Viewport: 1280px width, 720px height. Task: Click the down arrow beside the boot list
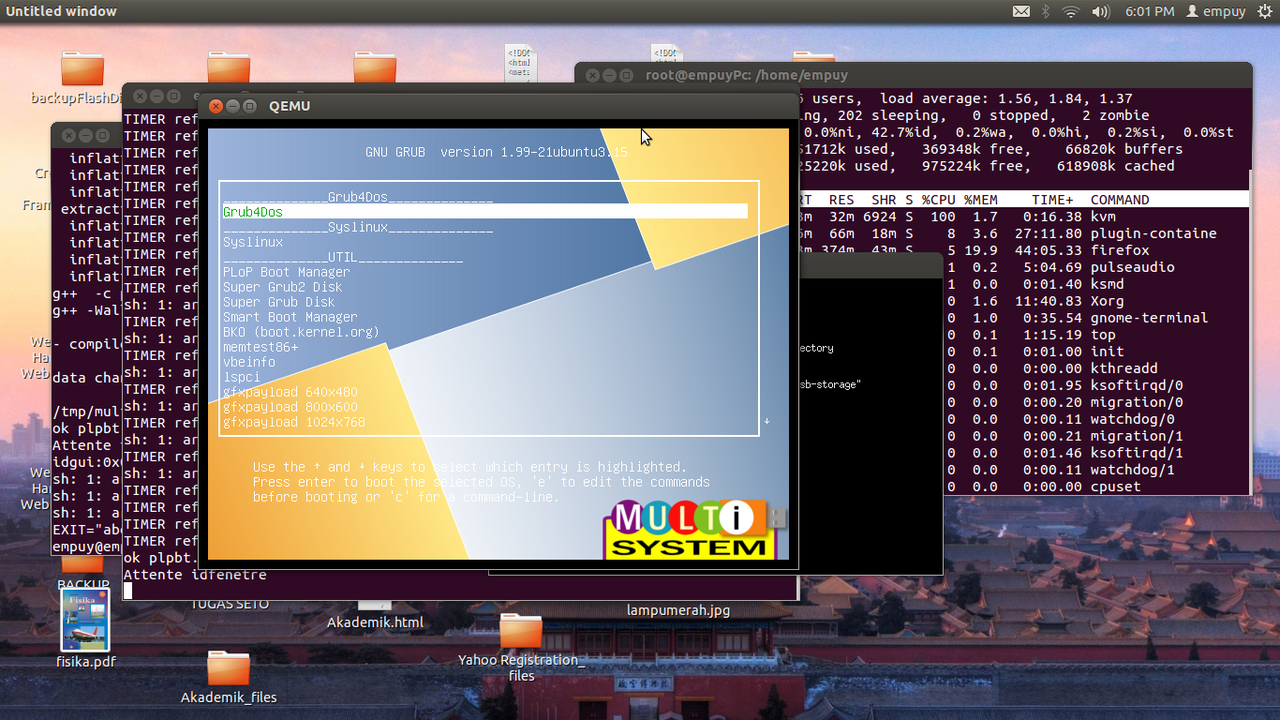(766, 422)
